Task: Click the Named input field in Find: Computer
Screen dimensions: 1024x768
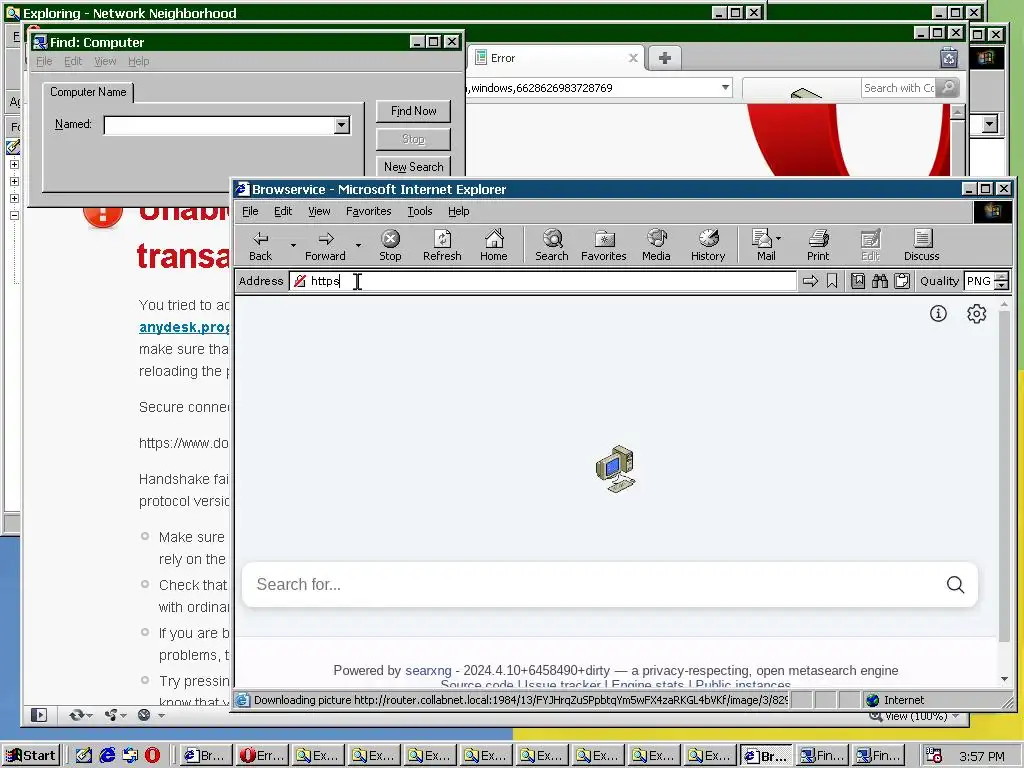Action: [x=219, y=125]
